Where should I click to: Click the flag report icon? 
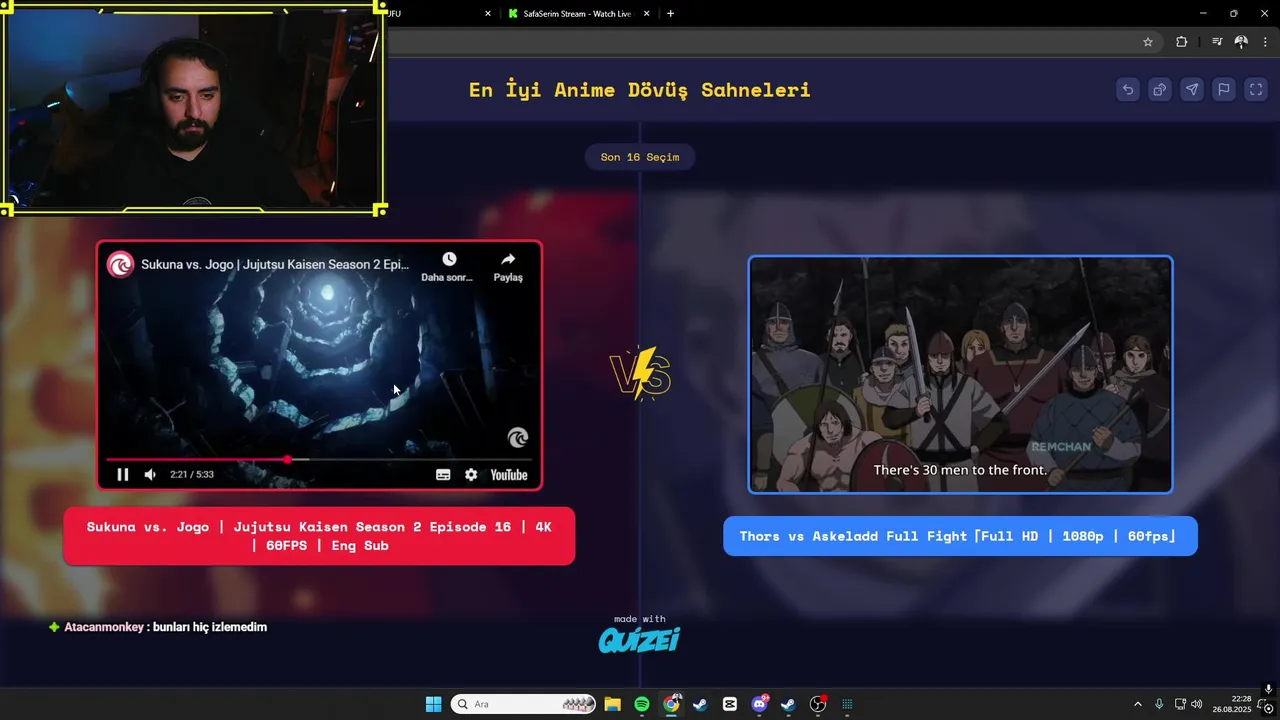(1224, 89)
